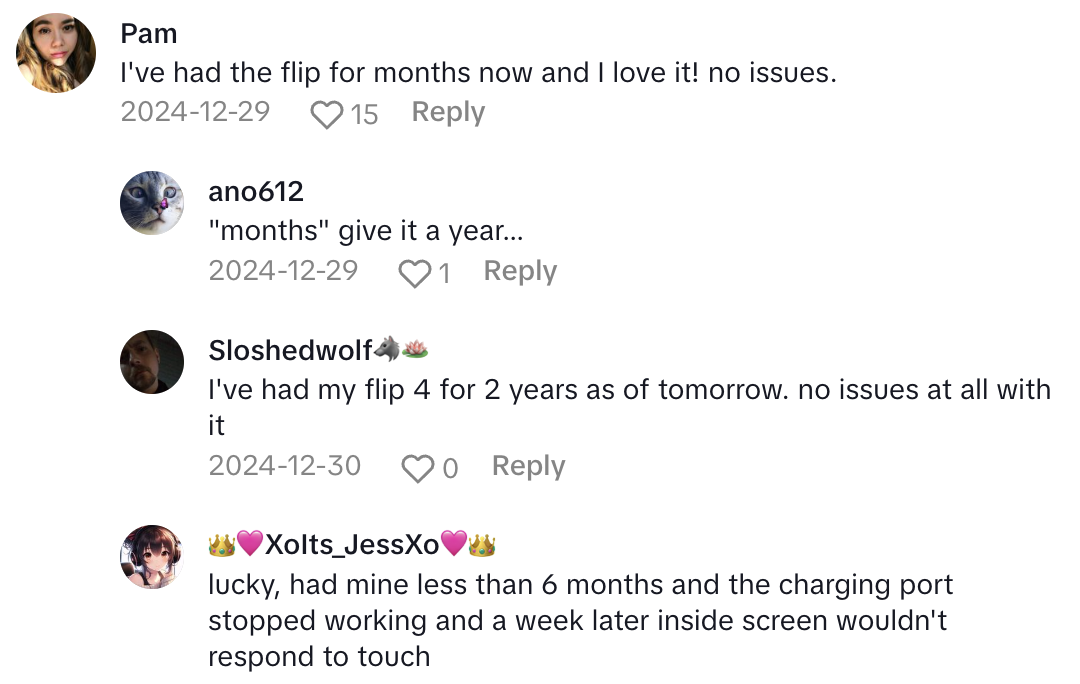Tap XoIts_JessXo's anime avatar
The image size is (1080, 684).
[152, 557]
